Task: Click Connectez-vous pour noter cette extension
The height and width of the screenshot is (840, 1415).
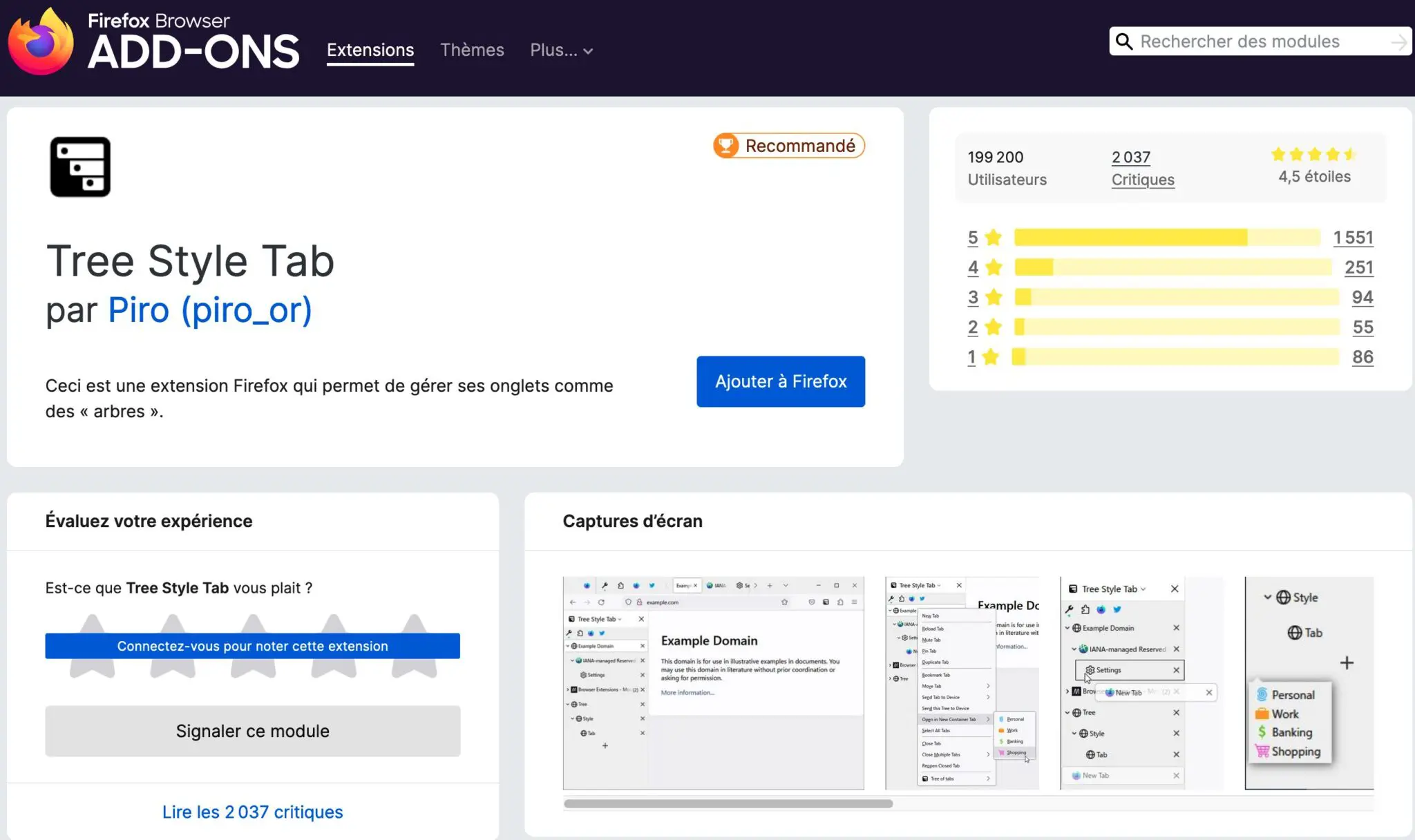Action: [x=251, y=645]
